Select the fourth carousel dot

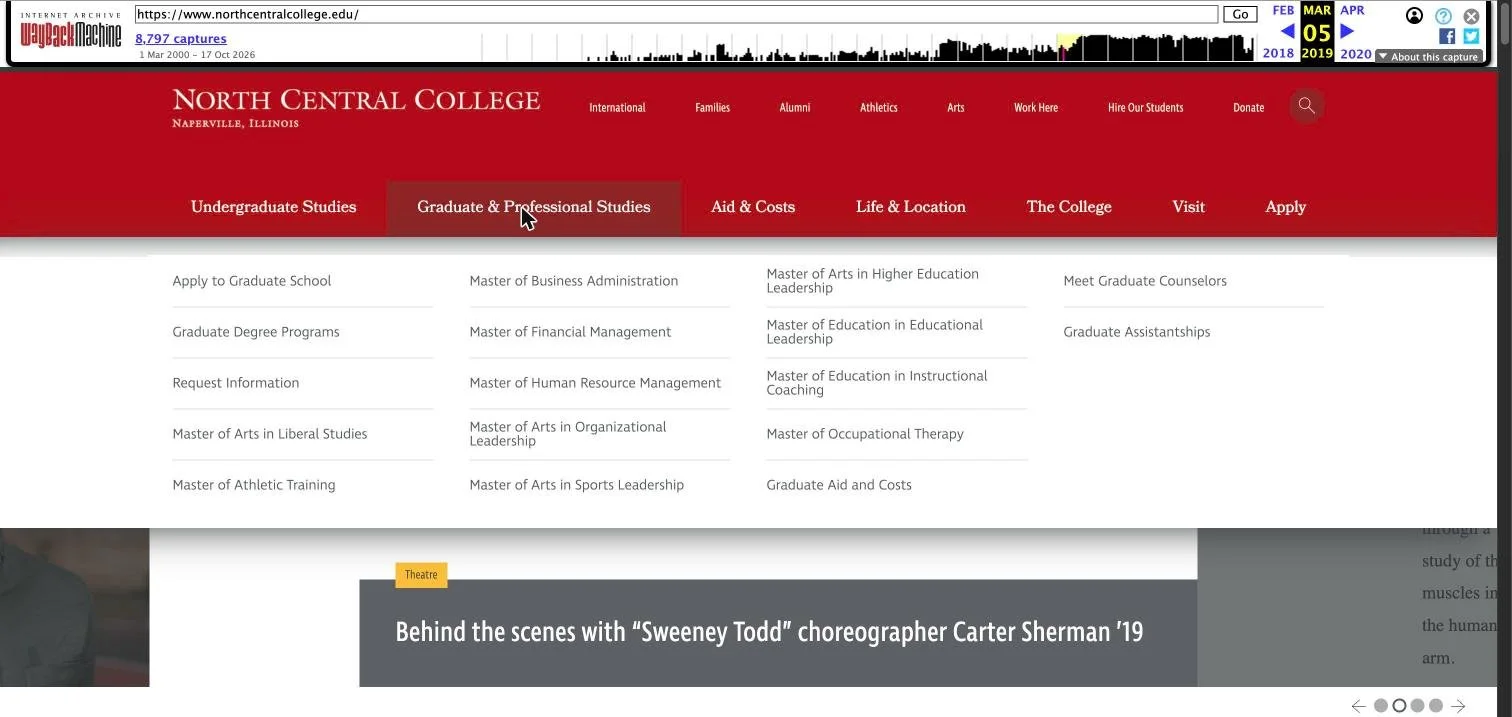(1436, 706)
